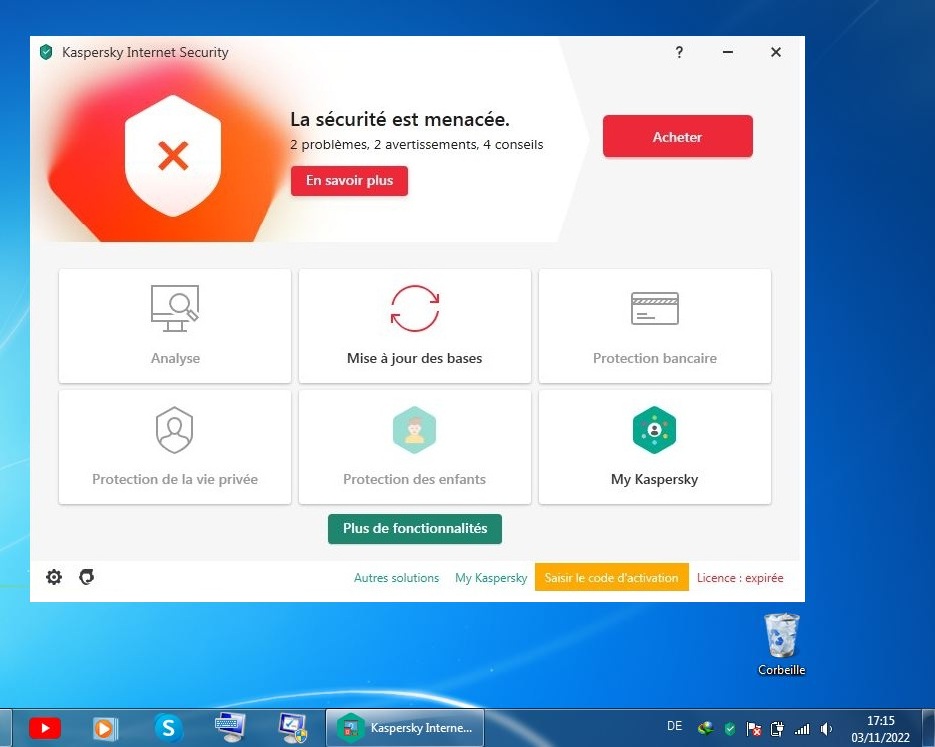Click the Analyse label

pyautogui.click(x=175, y=358)
